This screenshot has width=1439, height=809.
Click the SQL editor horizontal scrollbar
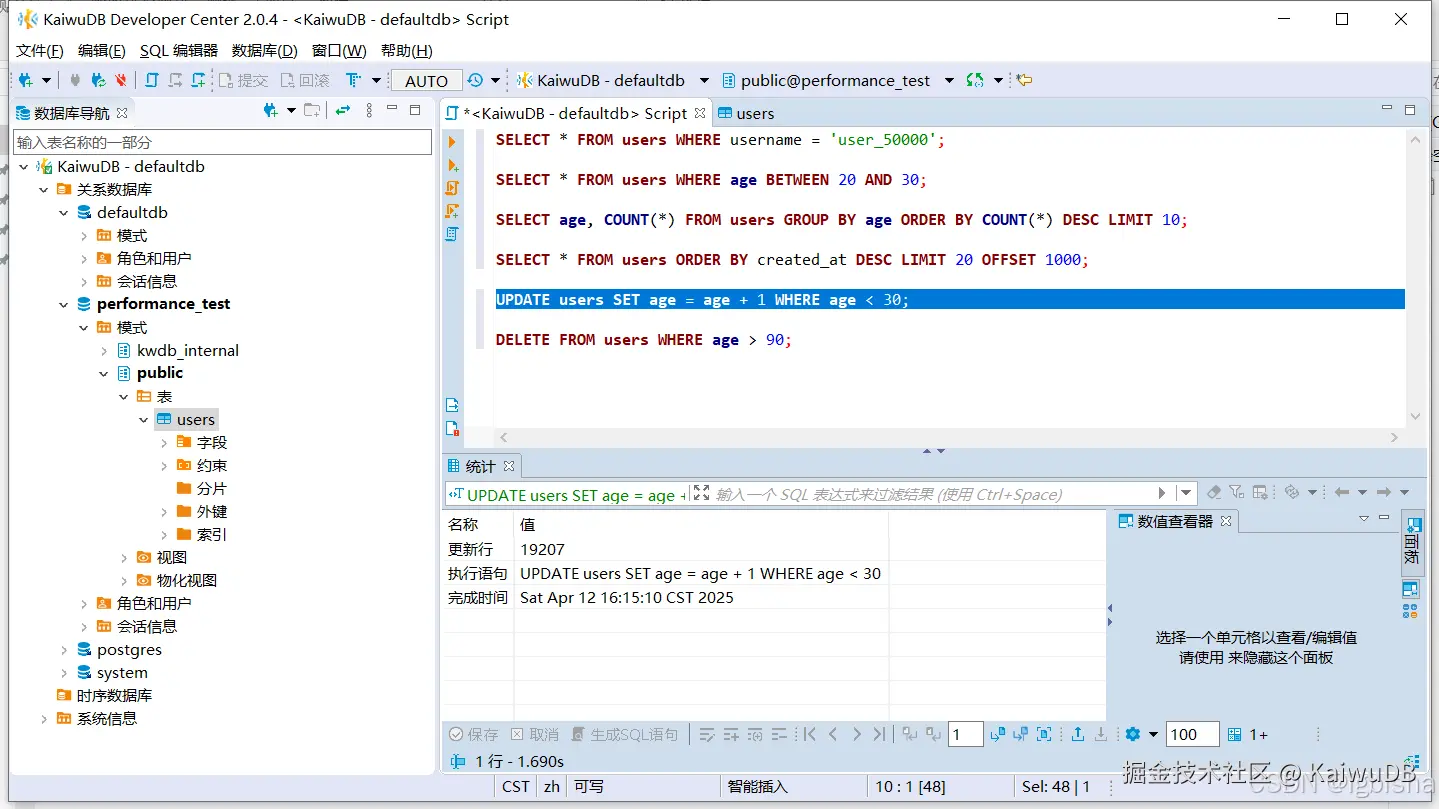pyautogui.click(x=946, y=437)
